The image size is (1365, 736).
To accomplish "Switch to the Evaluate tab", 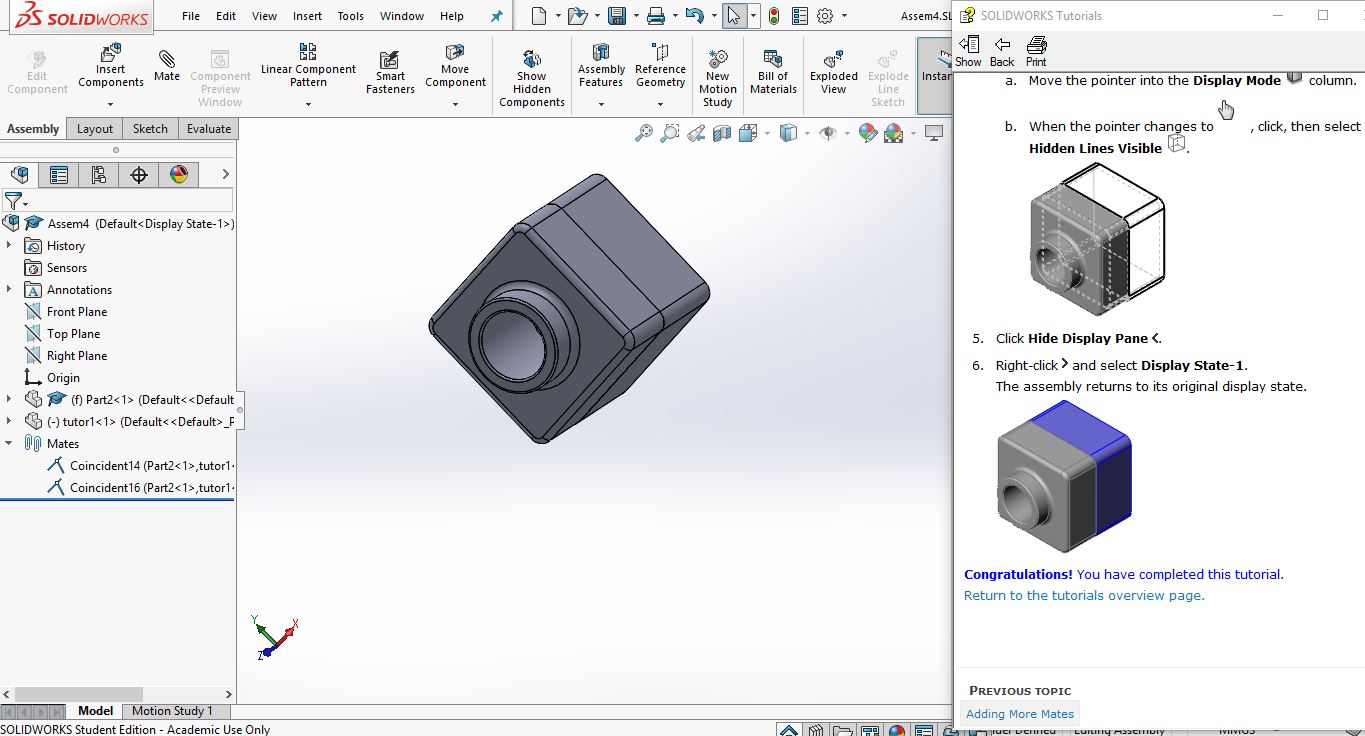I will click(x=208, y=129).
